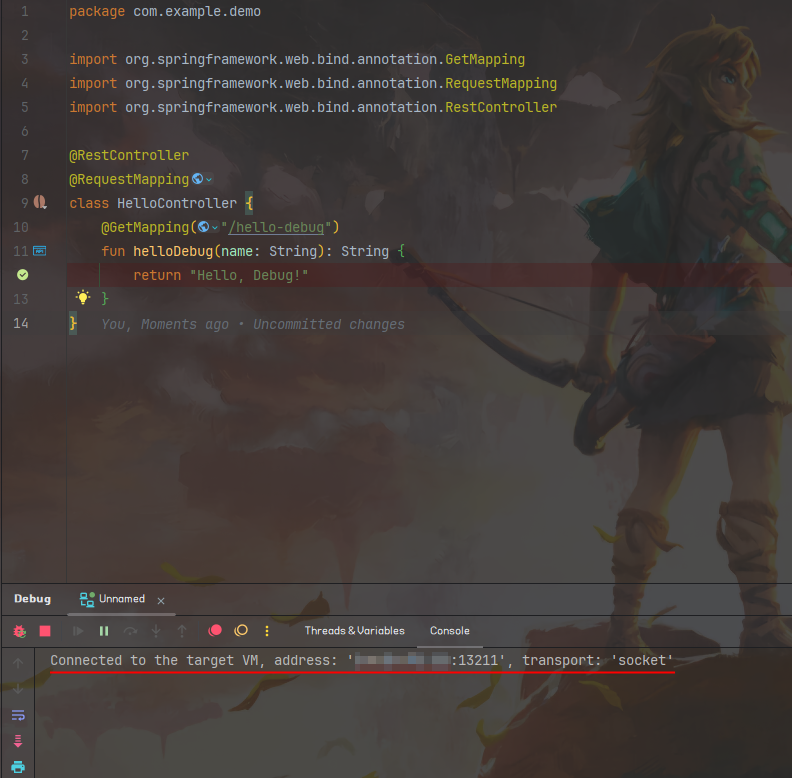Click the Print console icon

point(18,767)
